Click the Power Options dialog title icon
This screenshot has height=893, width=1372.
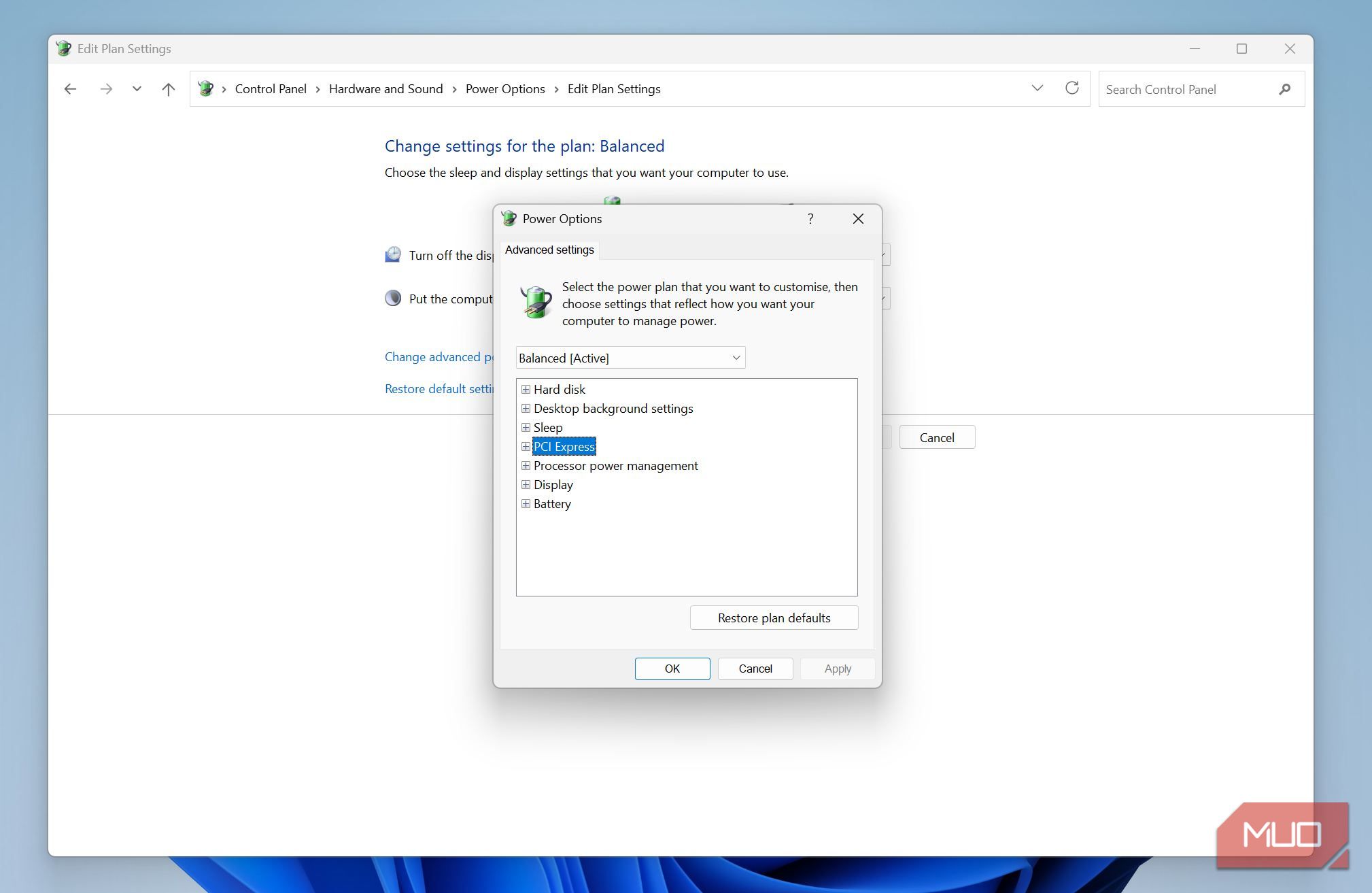(509, 218)
